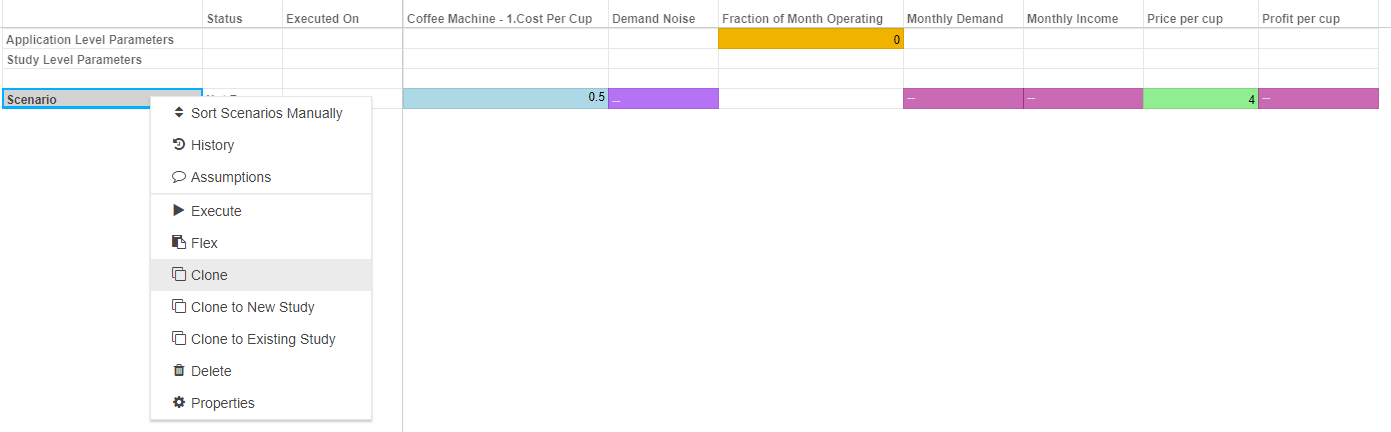Click the Monthly Demand column header
Screen dimensions: 1391x432
955,19
